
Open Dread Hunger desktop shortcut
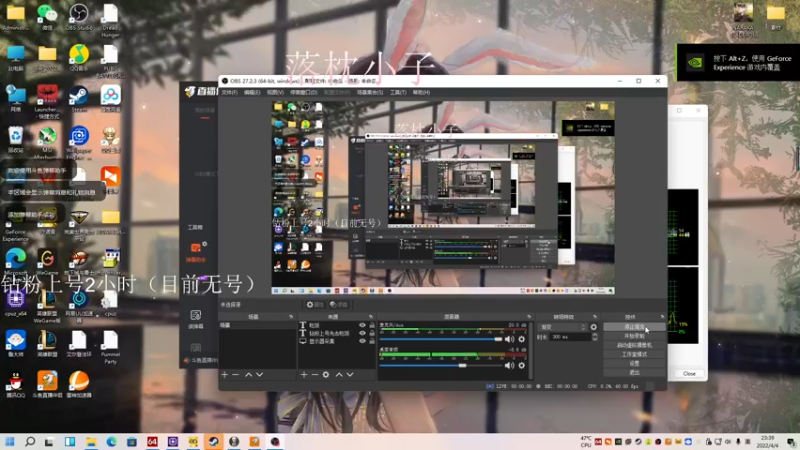click(110, 20)
